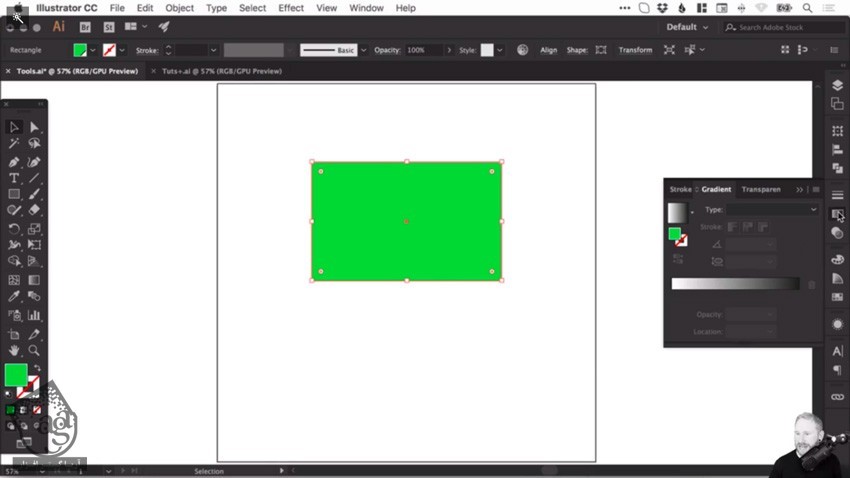Expand the stroke weight dropdown

click(214, 50)
